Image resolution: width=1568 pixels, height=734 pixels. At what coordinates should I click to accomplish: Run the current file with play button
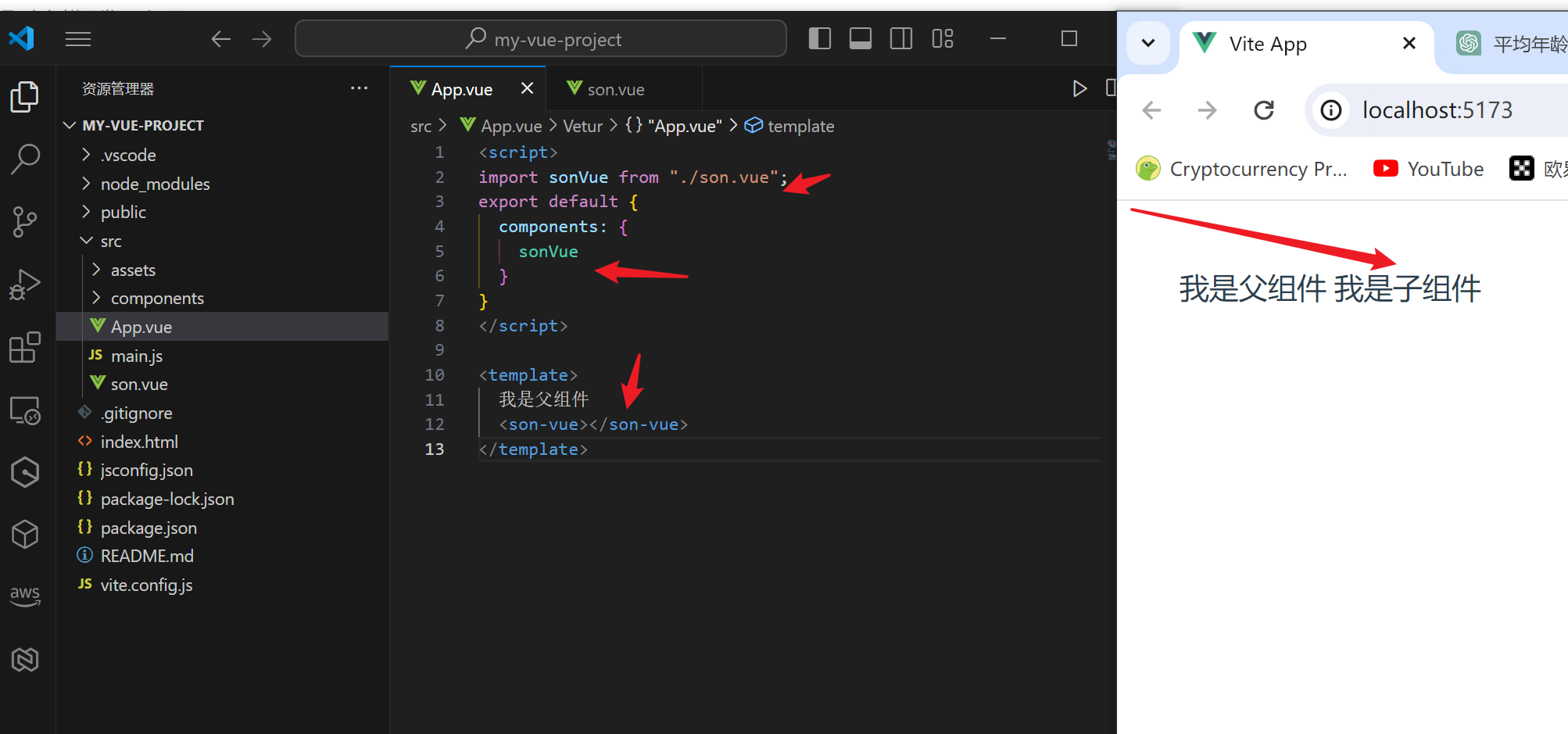[x=1079, y=88]
